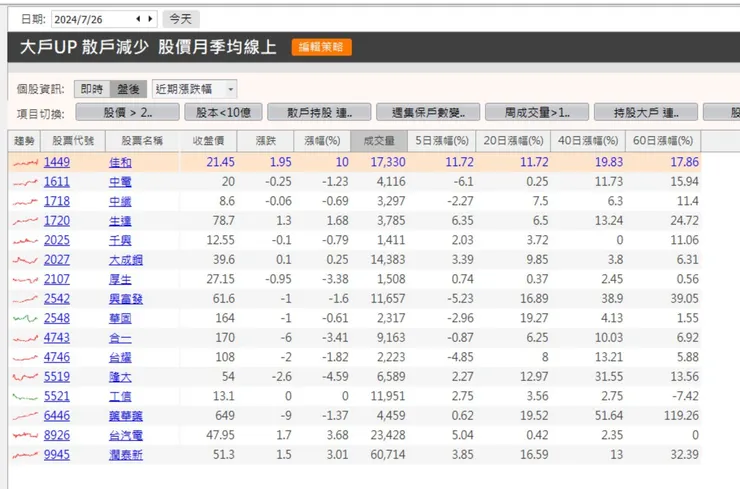The height and width of the screenshot is (489, 740).
Task: Click the trend sparkline for stock 8926
Action: click(25, 435)
